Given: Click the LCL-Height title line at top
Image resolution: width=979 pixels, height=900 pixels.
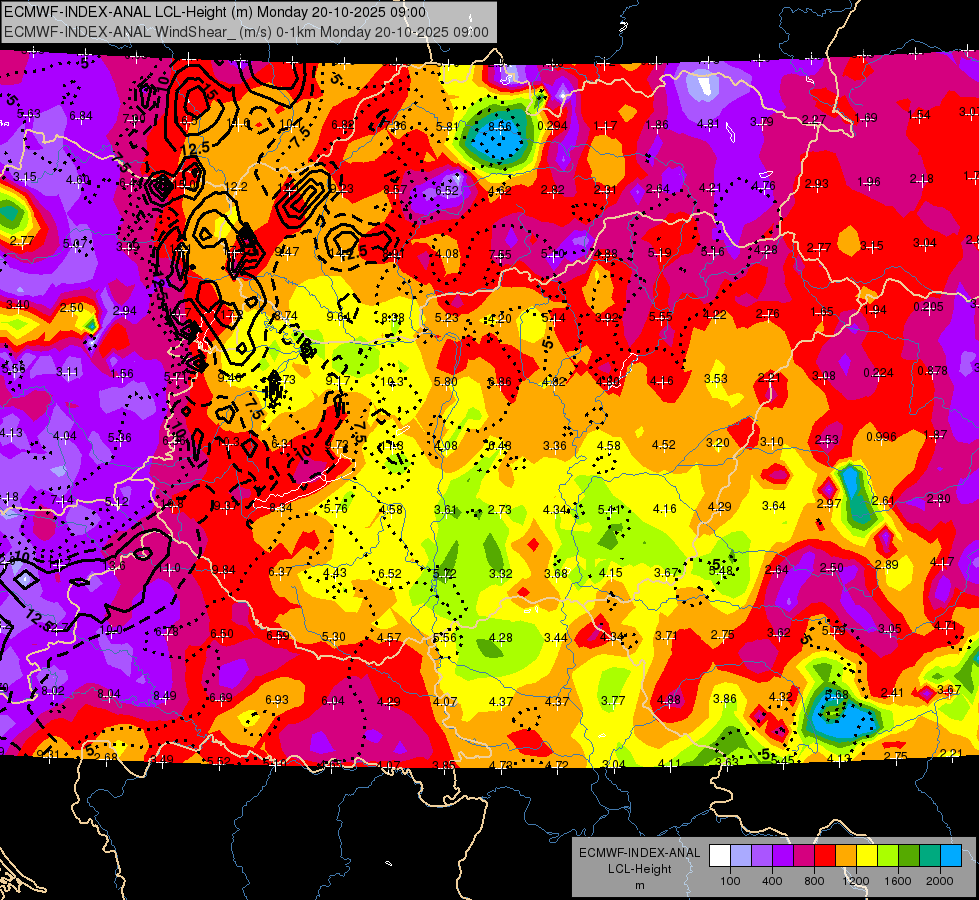Looking at the screenshot, I should (x=215, y=12).
